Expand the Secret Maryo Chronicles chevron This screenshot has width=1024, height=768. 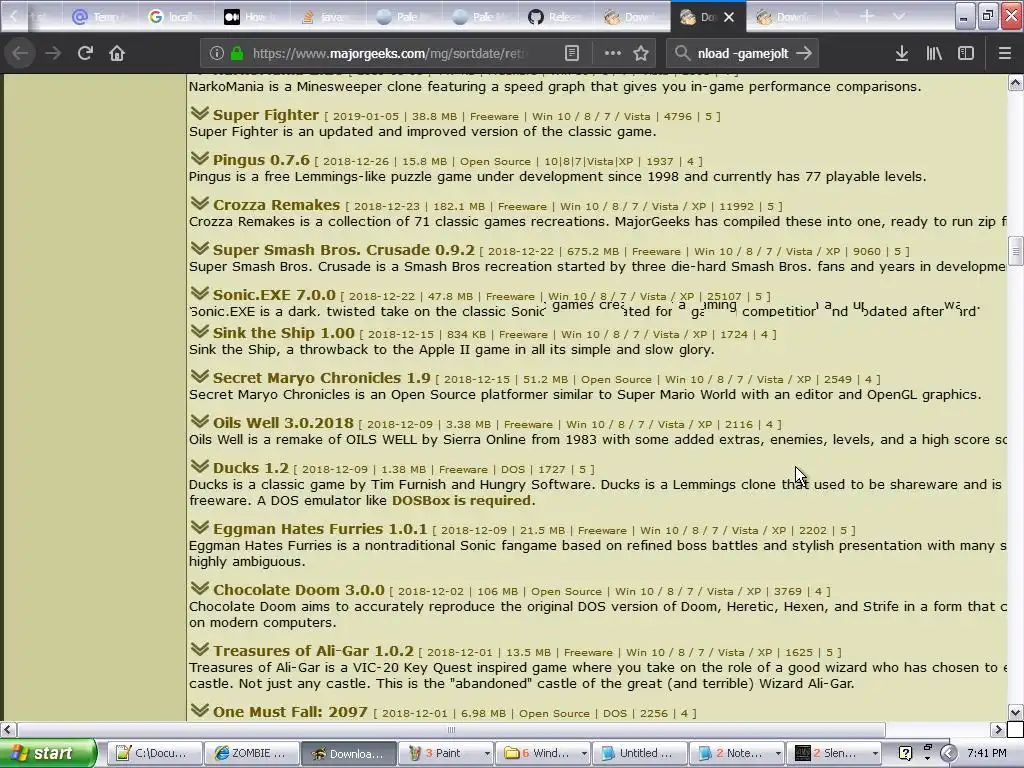click(200, 377)
